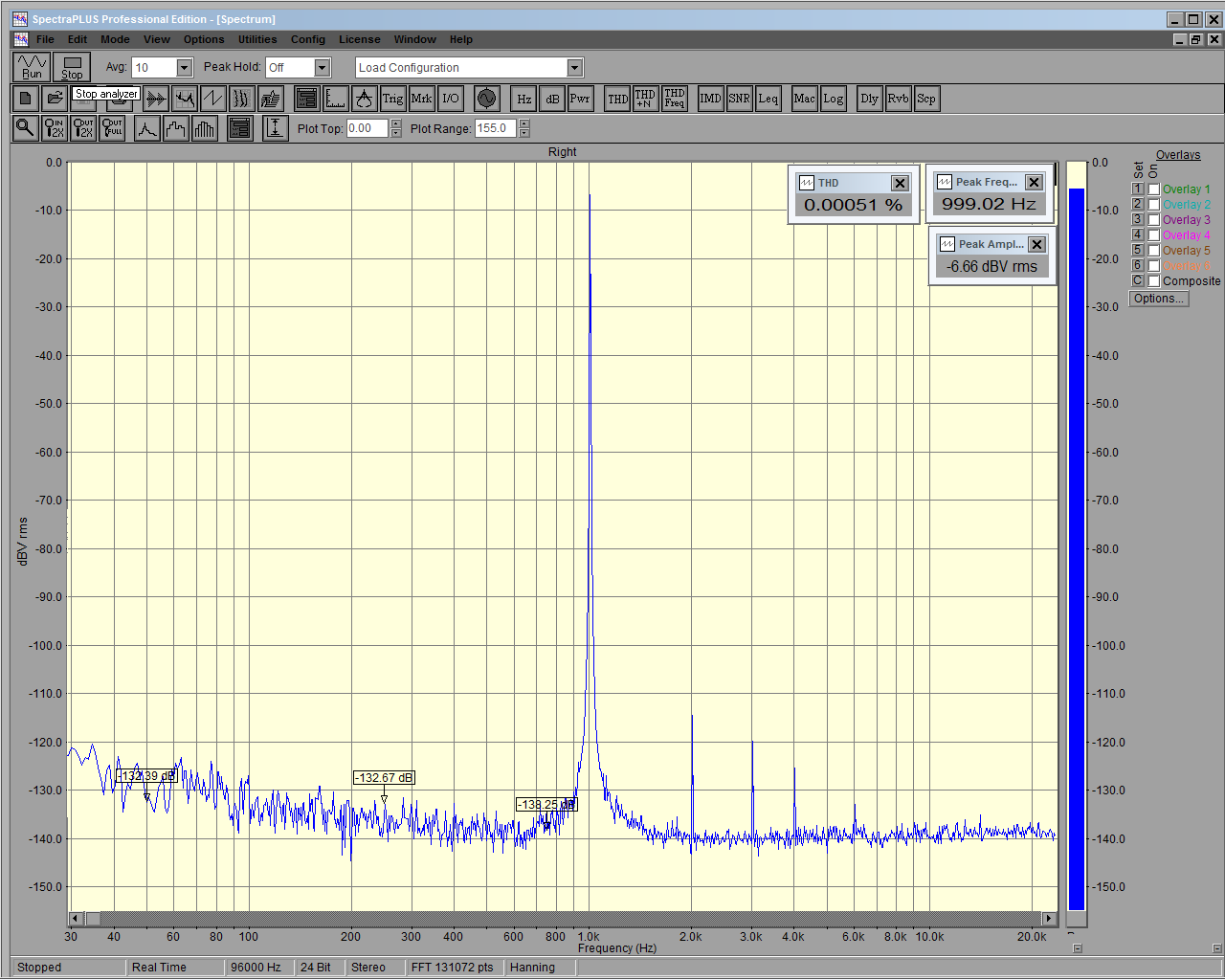Switch to bar graph plot style
The image size is (1225, 980).
click(x=205, y=127)
